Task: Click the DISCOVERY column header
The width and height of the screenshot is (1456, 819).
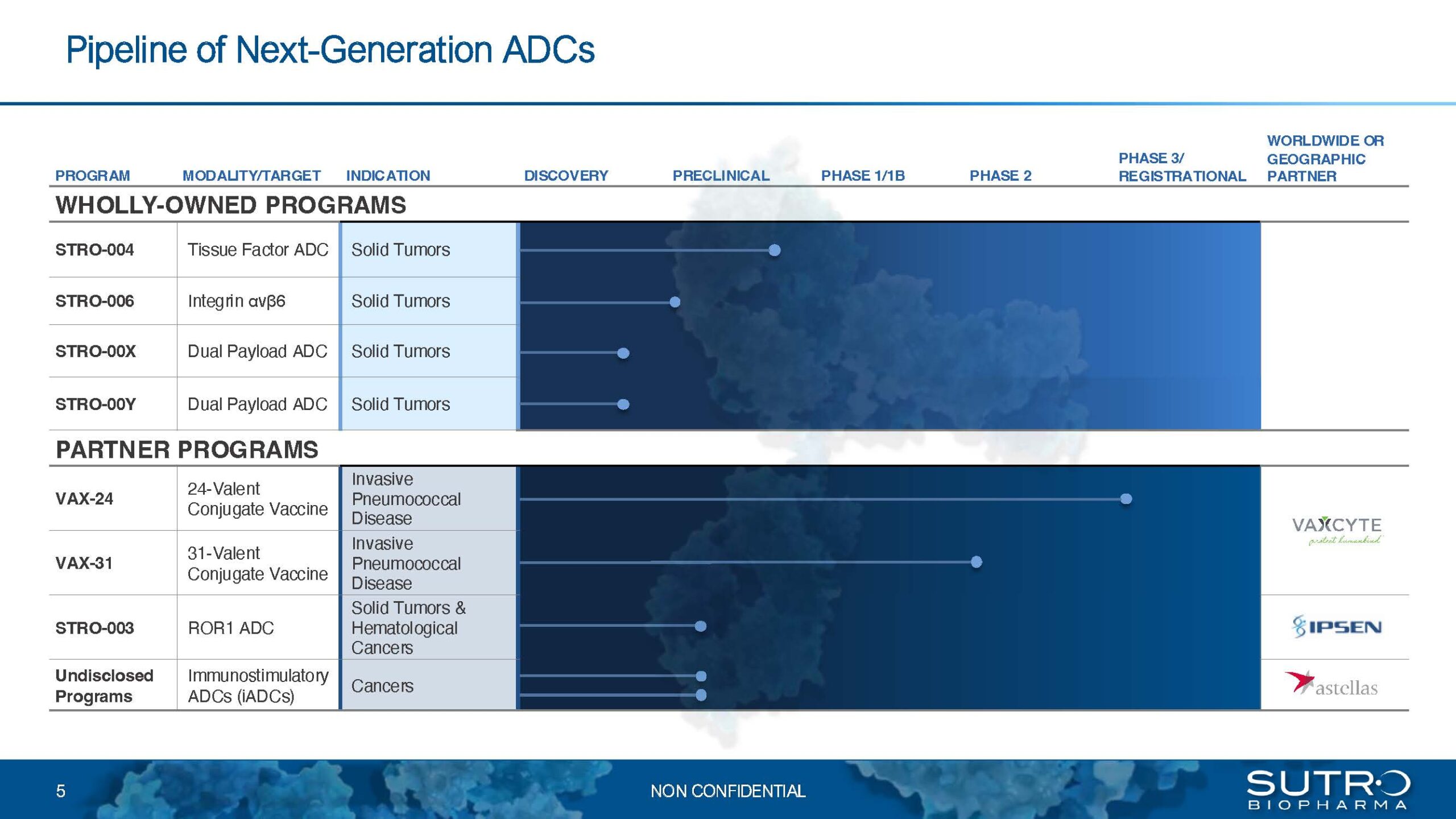Action: 566,176
